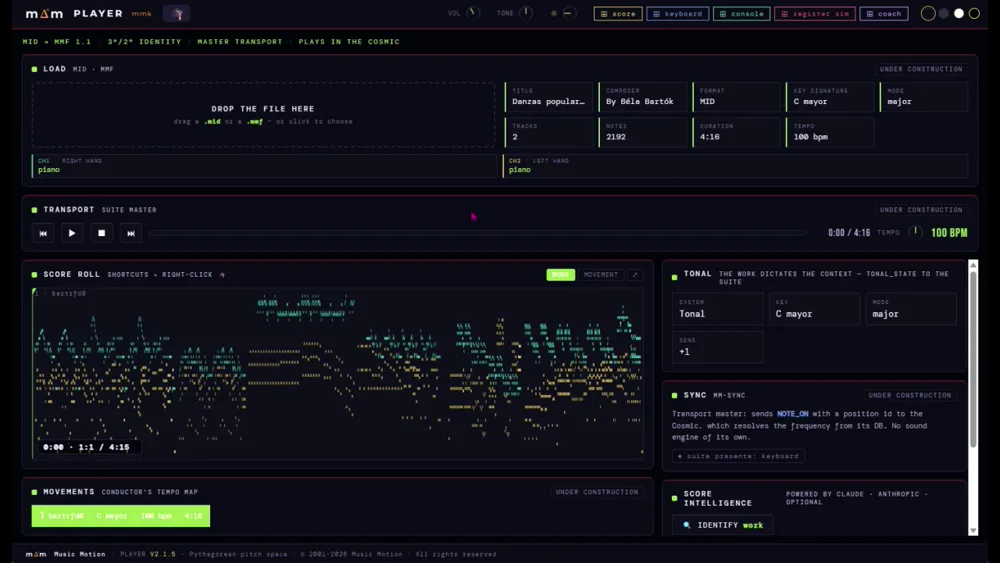Click the footer mam Music Motion logo
Screen dimensions: 1000x563
65,554
